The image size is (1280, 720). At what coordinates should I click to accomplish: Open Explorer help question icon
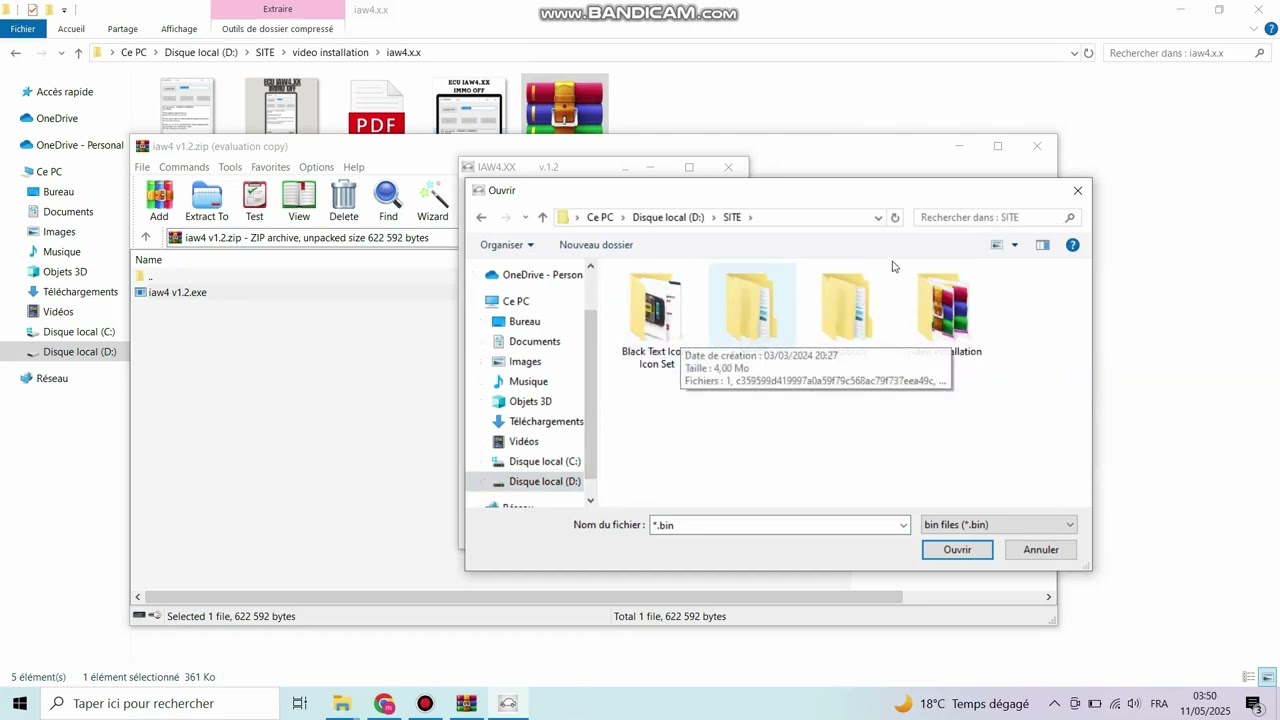tap(1271, 29)
